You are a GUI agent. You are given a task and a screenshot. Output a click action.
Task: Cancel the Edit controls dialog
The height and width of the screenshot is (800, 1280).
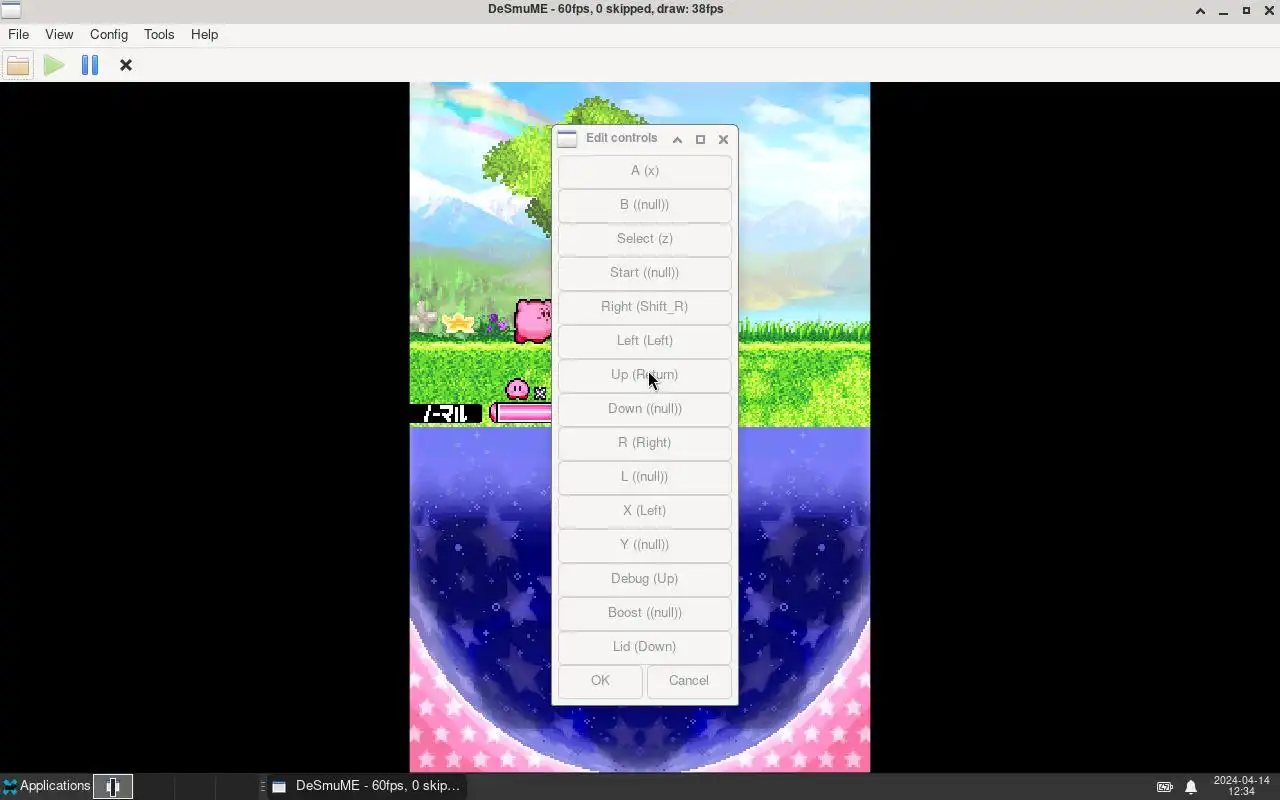click(x=689, y=681)
